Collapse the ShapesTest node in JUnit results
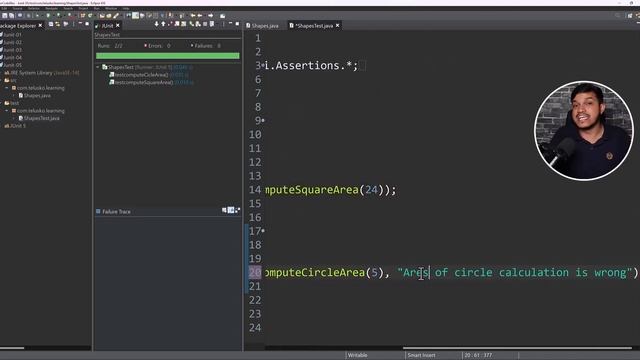Screen dimensions: 640x360 click(x=98, y=67)
